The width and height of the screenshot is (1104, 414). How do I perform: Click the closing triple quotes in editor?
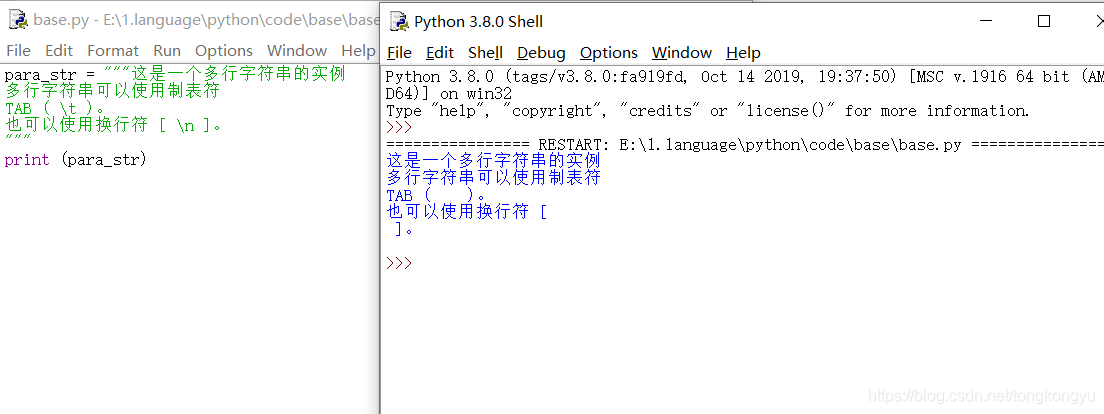pos(17,139)
